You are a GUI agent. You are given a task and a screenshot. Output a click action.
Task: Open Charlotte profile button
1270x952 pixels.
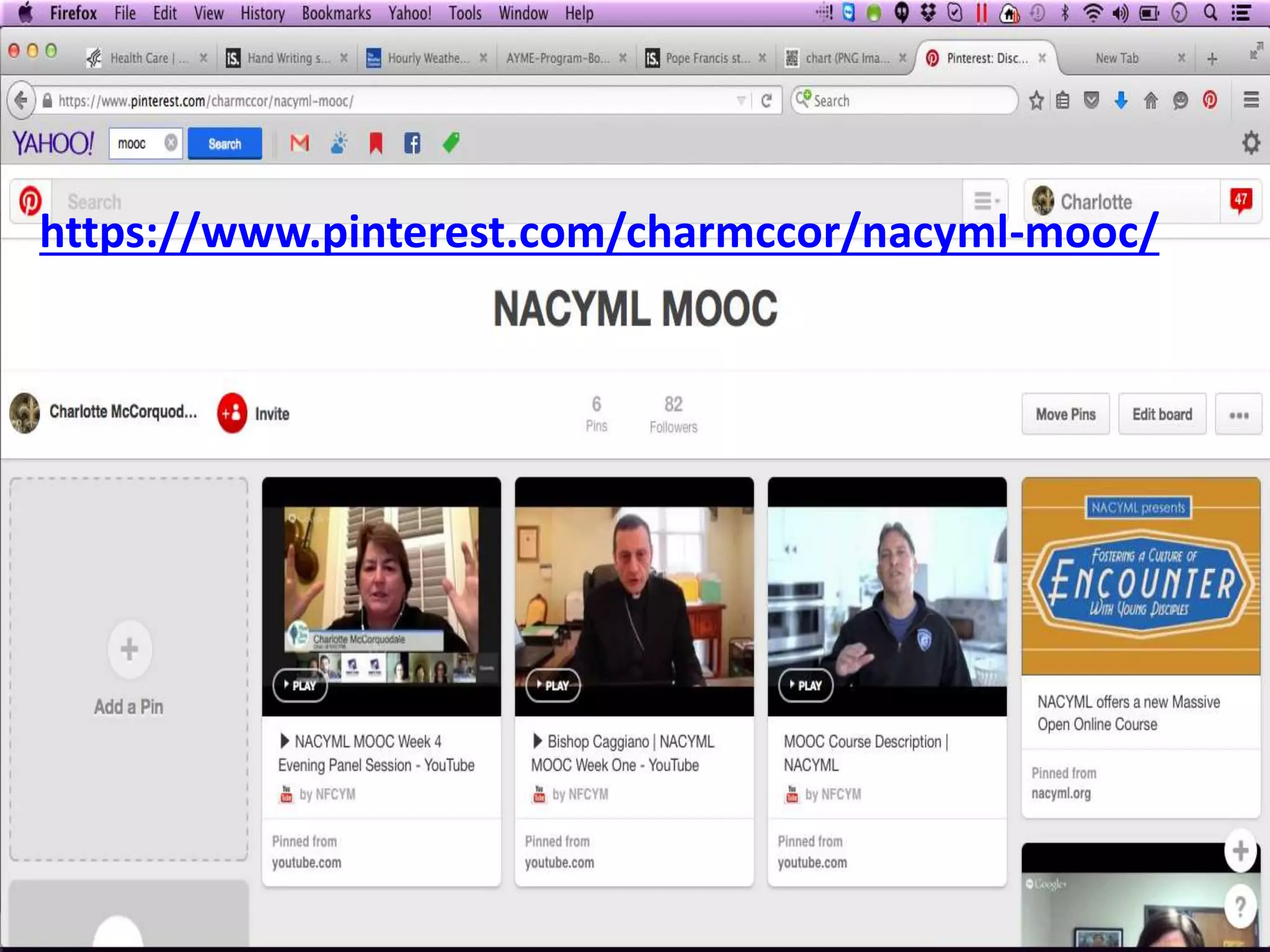(1121, 201)
